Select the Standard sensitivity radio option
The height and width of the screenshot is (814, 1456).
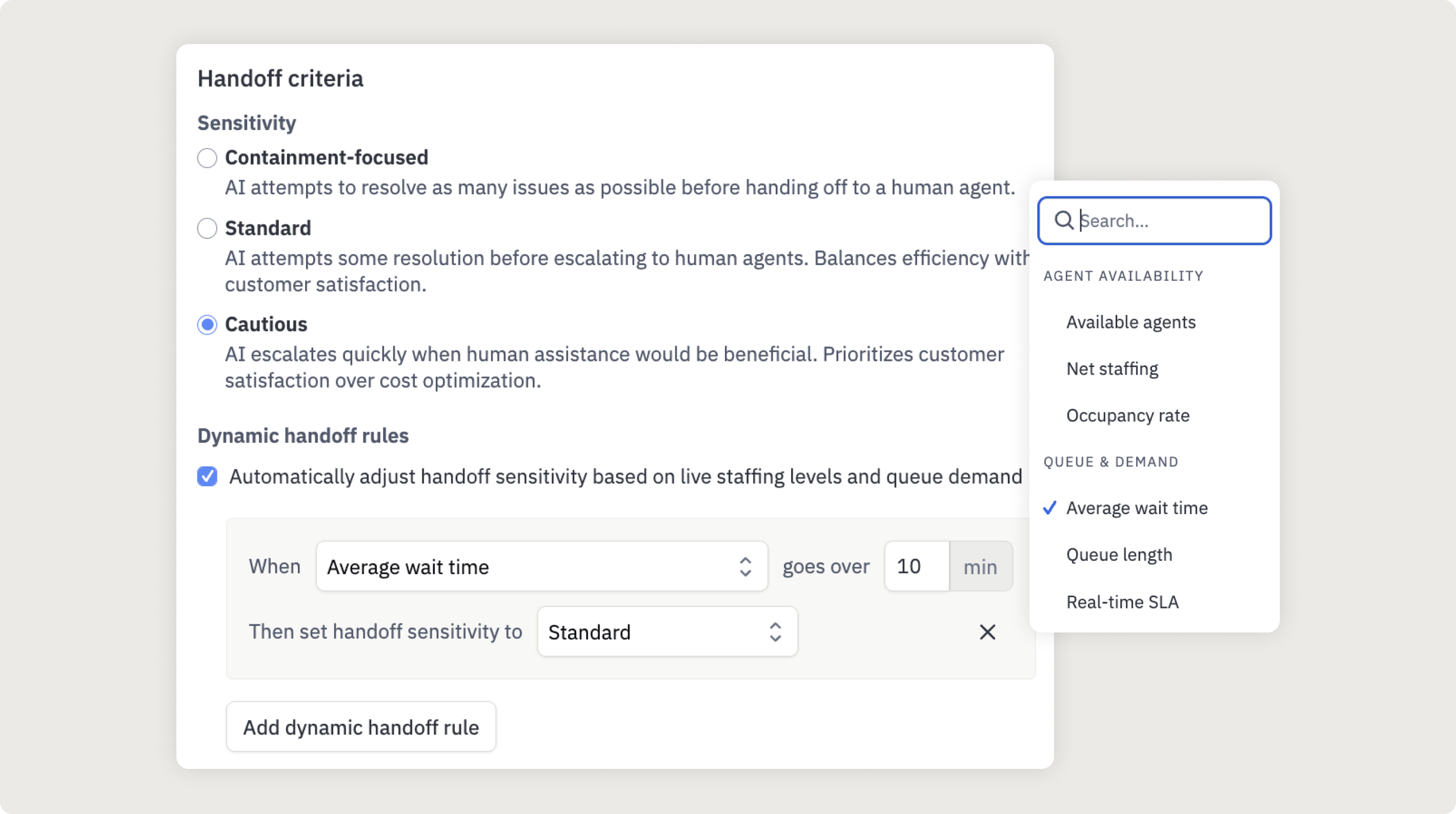pyautogui.click(x=207, y=229)
